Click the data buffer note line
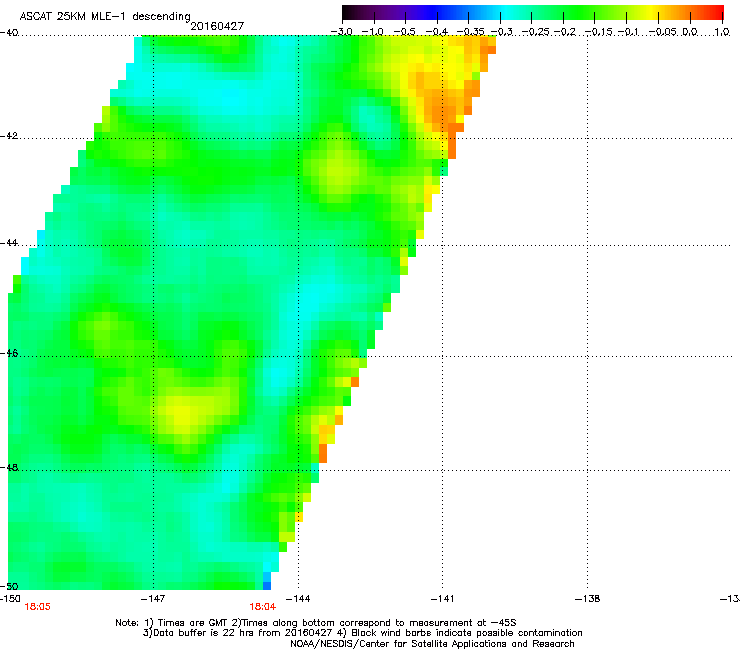 click(x=362, y=633)
